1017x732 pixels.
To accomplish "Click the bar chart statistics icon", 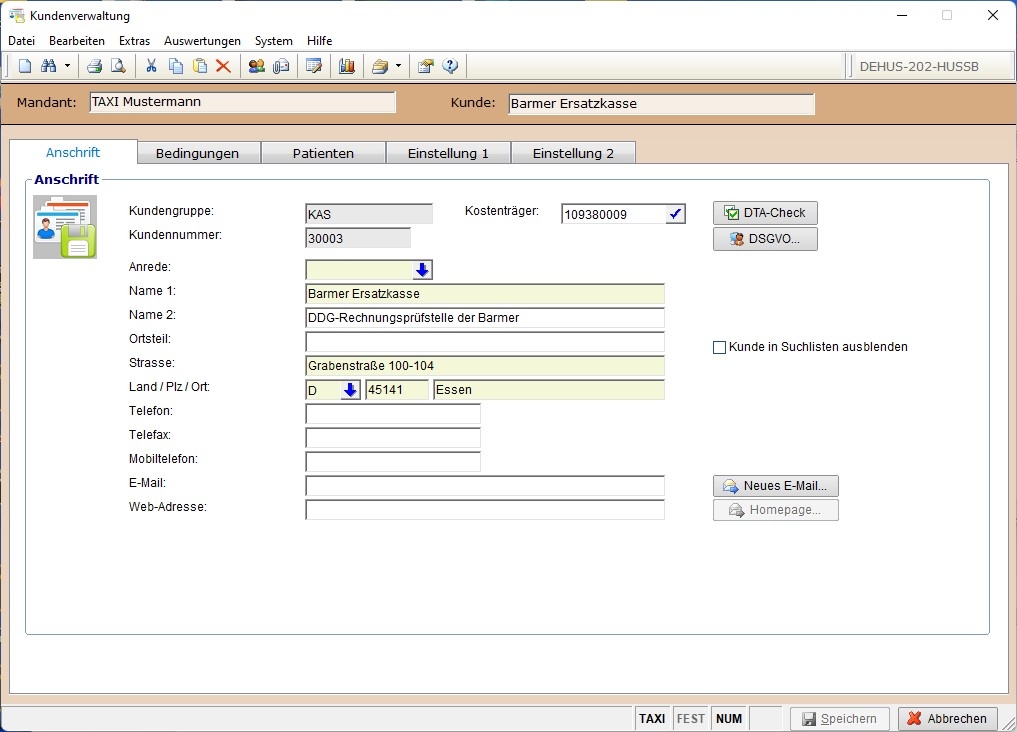I will 347,66.
